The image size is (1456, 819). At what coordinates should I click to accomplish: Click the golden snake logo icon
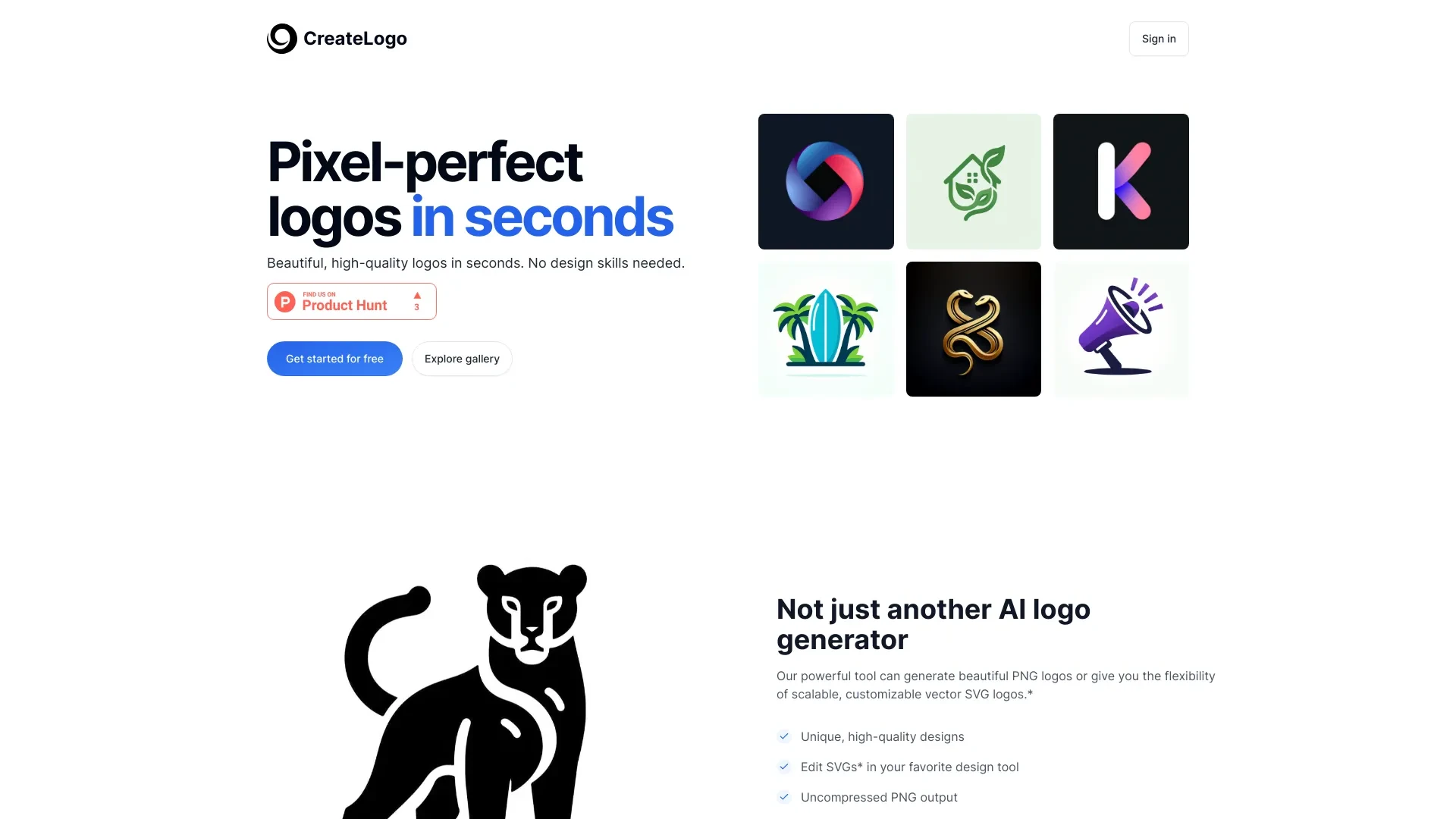tap(973, 329)
